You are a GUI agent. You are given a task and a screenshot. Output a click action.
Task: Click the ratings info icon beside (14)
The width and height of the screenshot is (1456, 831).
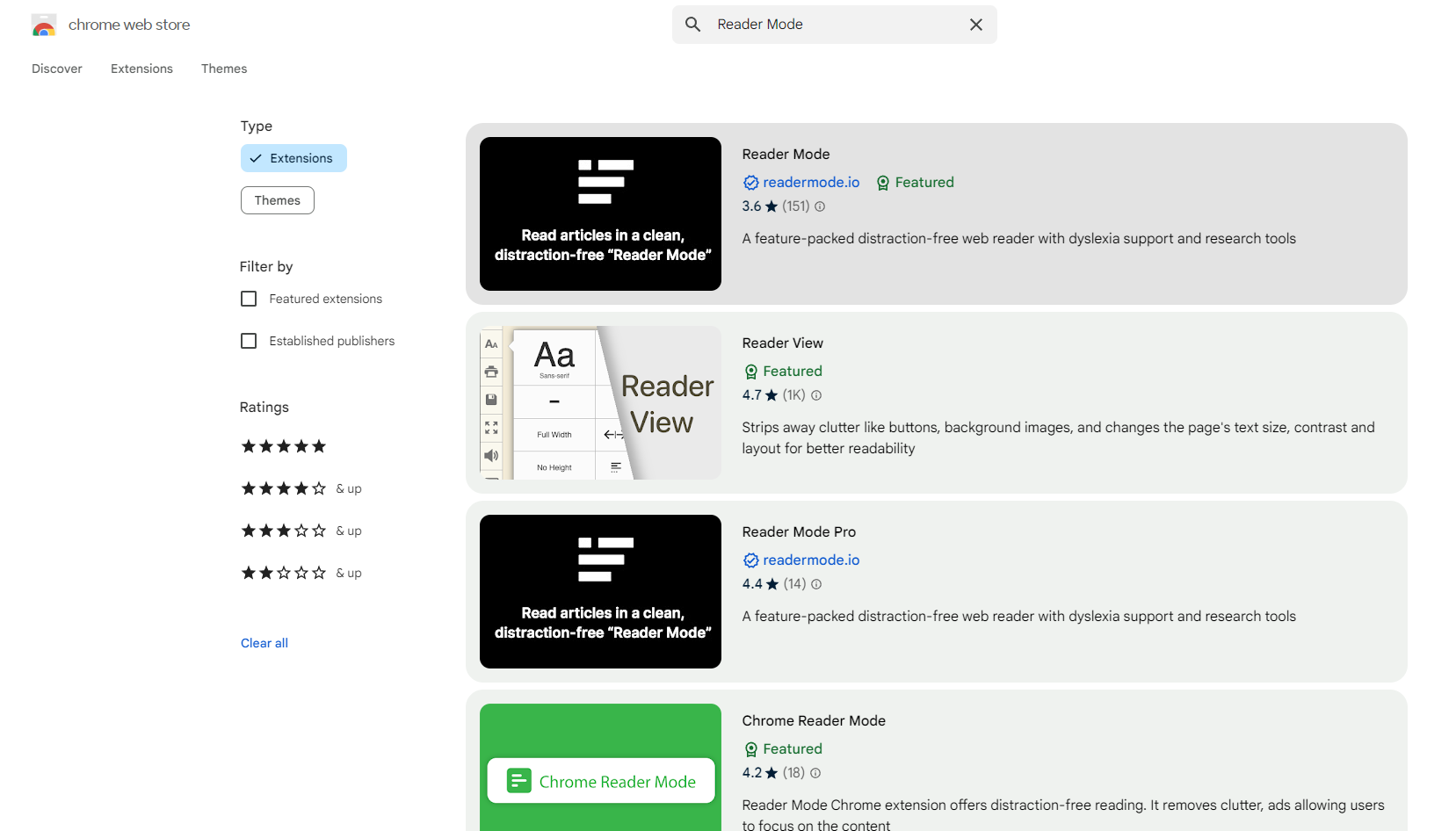(x=816, y=584)
